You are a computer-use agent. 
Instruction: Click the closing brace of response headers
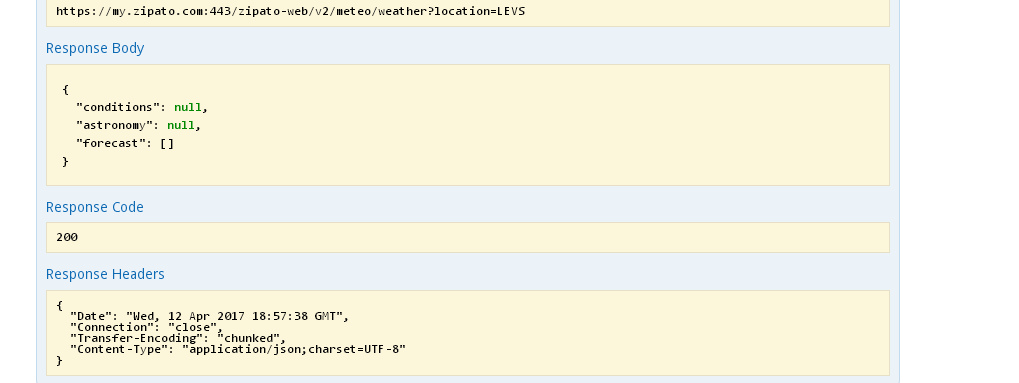click(60, 360)
